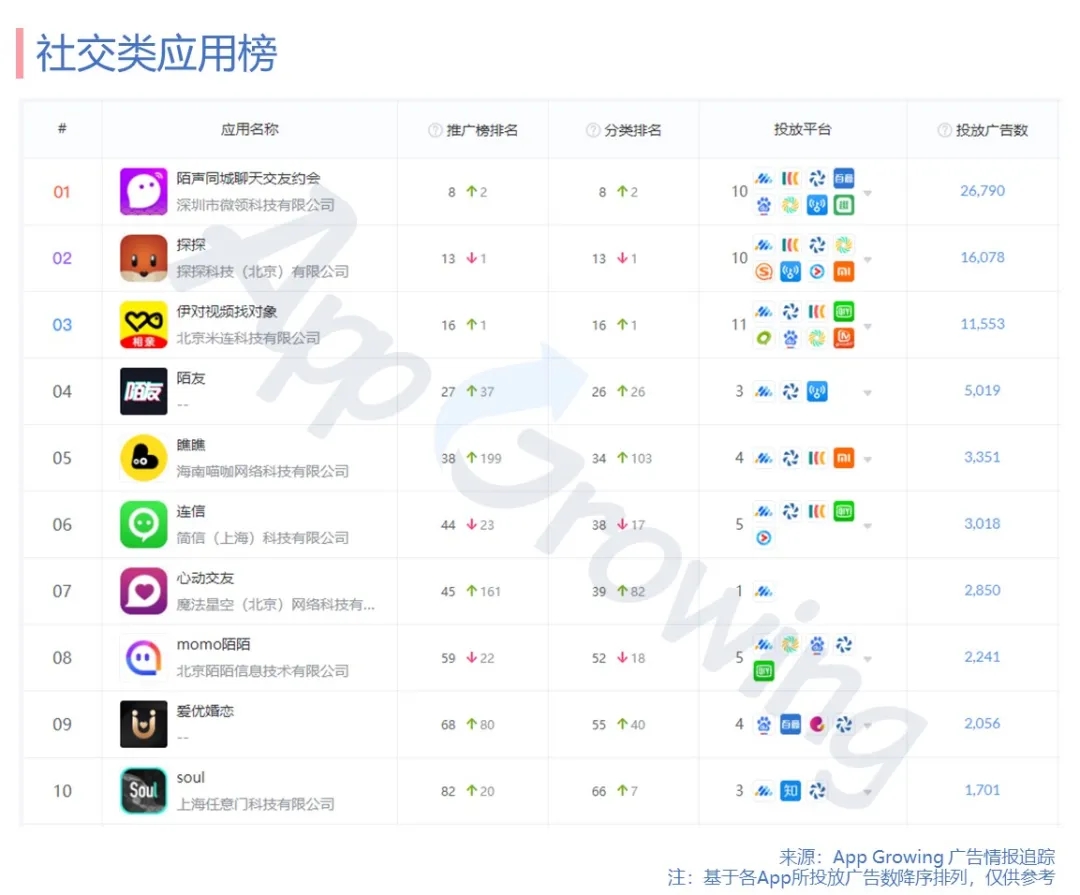Open the 5,019 ad count link
This screenshot has height=895, width=1080.
click(982, 391)
